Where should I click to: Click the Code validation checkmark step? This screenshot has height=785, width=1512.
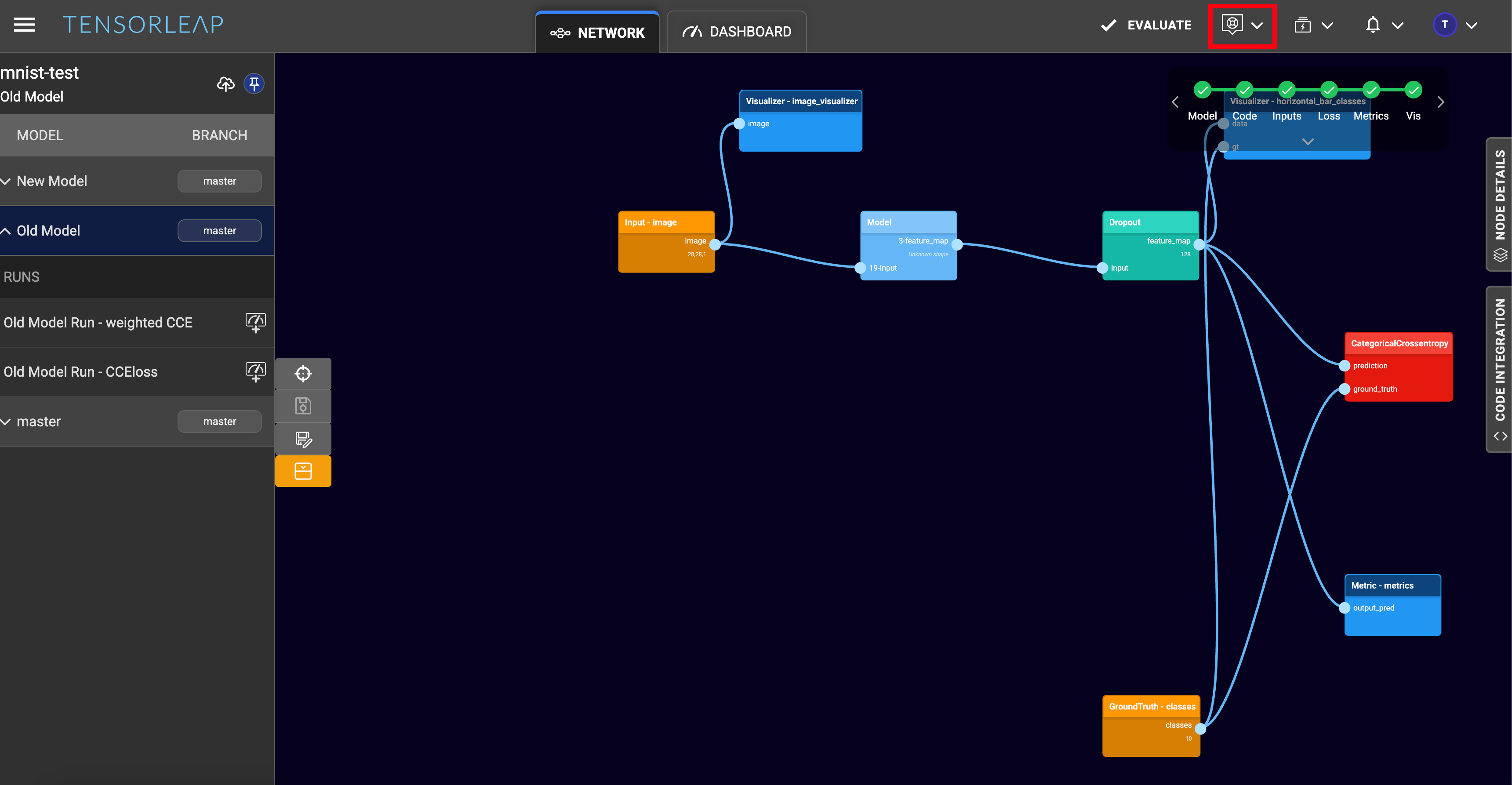point(1244,90)
